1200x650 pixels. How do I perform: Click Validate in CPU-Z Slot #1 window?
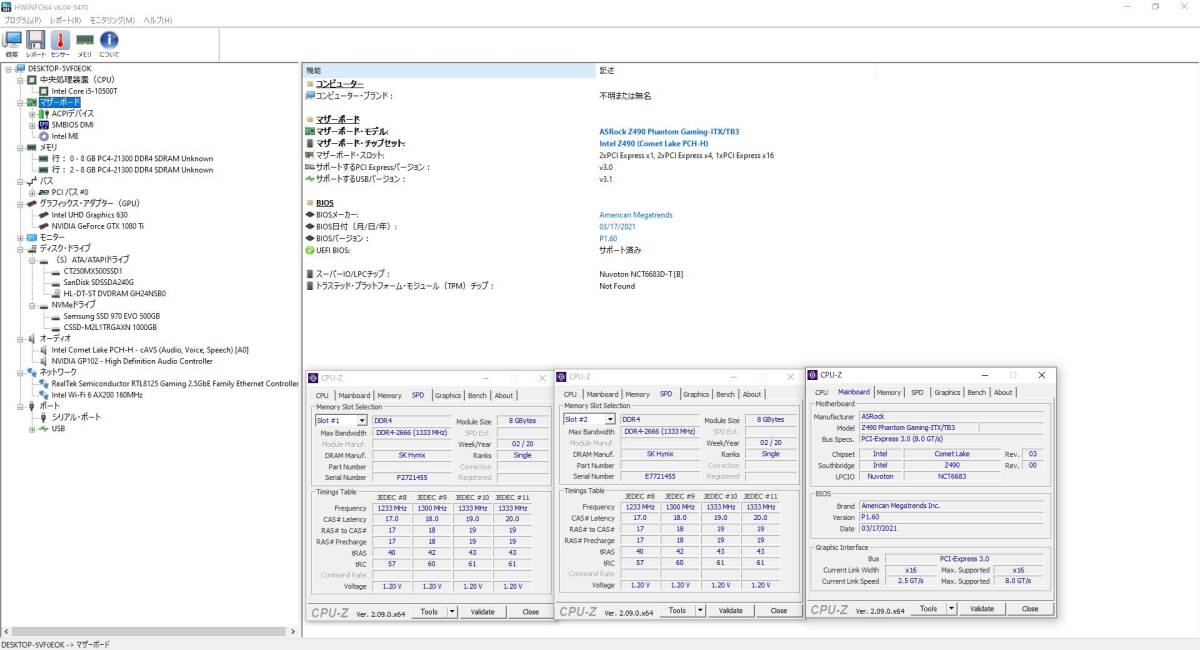click(483, 611)
